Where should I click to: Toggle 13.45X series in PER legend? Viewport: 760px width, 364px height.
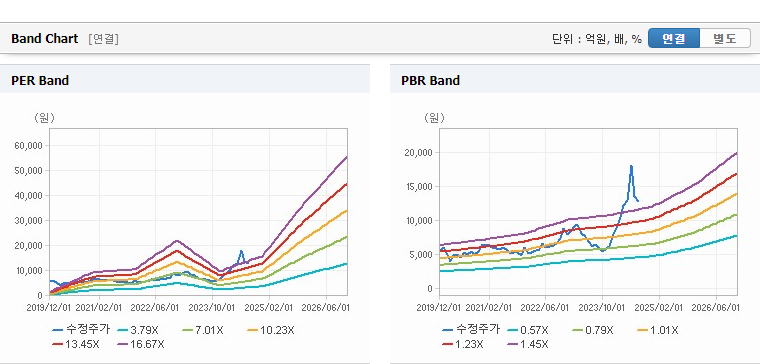(76, 344)
